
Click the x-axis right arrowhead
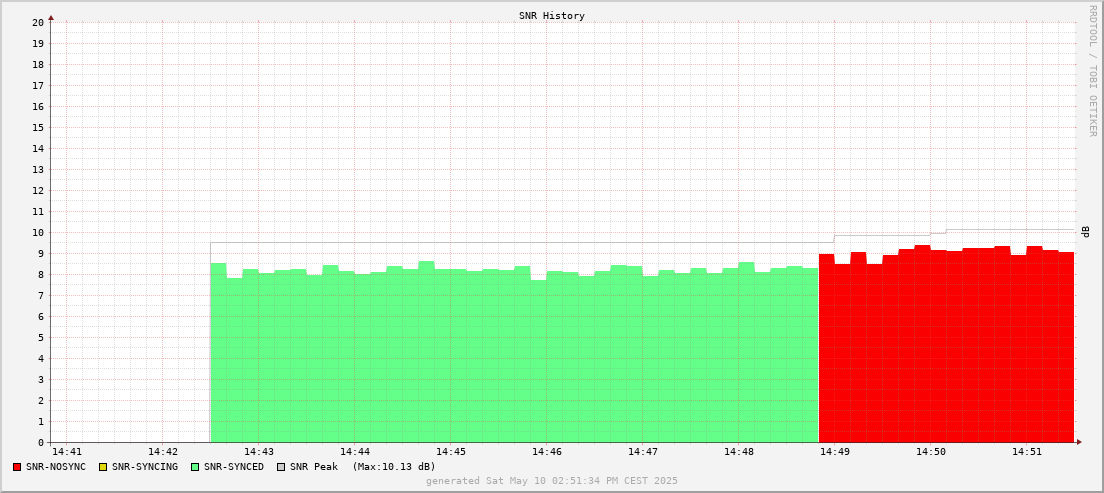(1079, 442)
